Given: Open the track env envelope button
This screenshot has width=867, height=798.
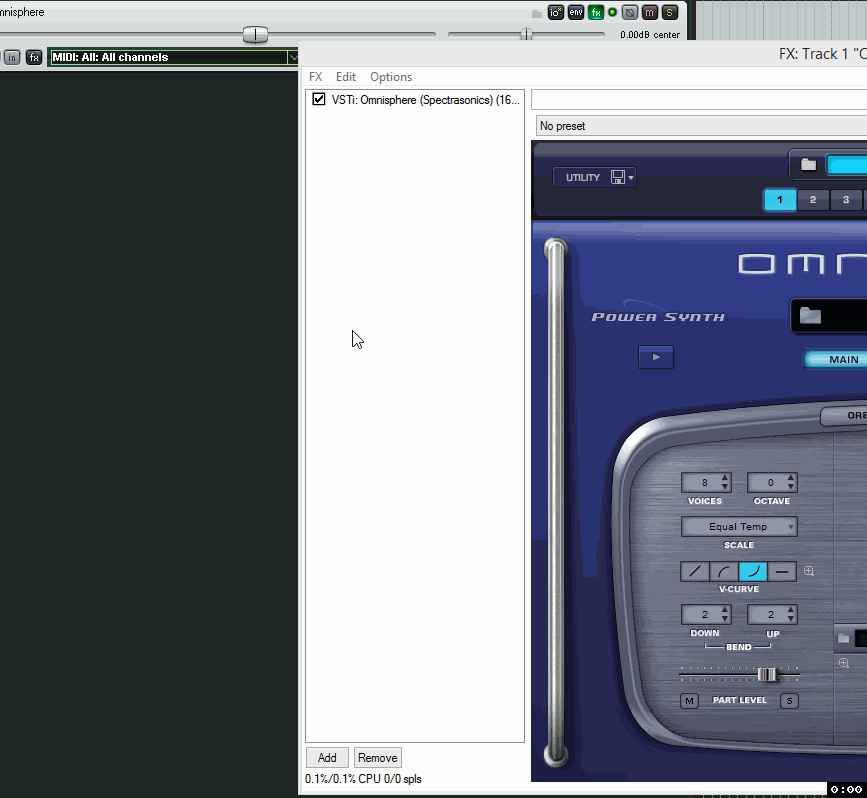Looking at the screenshot, I should coord(576,12).
